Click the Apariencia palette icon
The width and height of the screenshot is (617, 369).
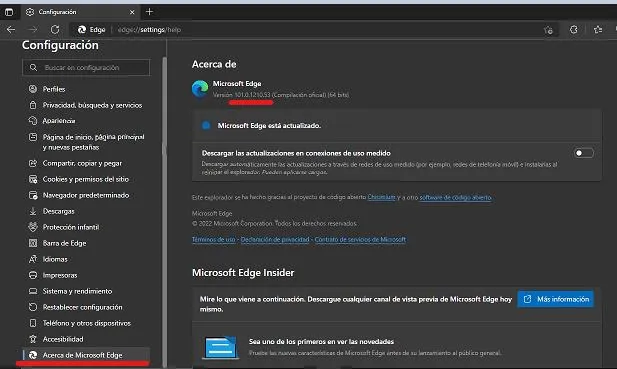click(x=33, y=121)
